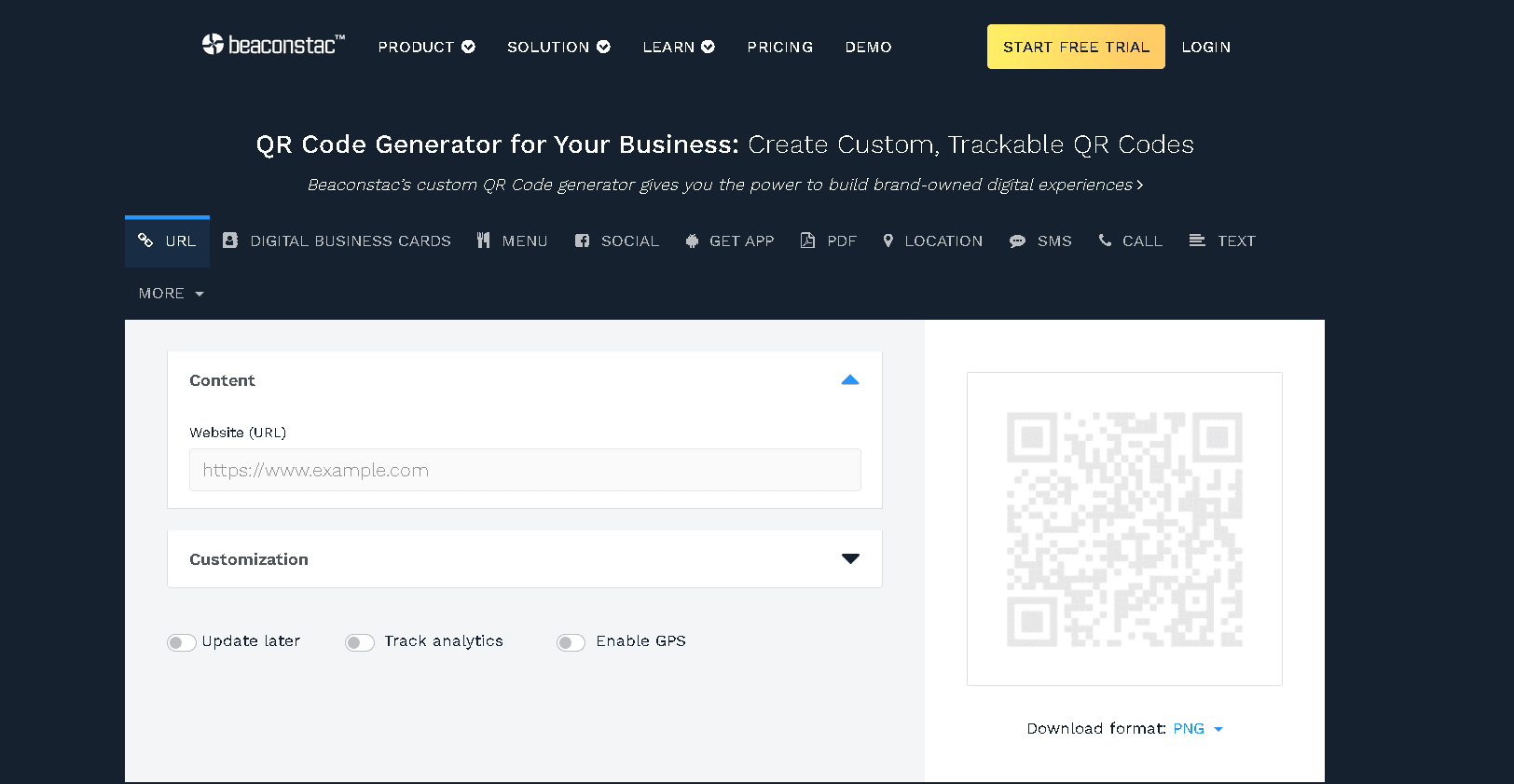Screen dimensions: 1514x784
Task: Open the Call tab label
Action: pos(1142,241)
